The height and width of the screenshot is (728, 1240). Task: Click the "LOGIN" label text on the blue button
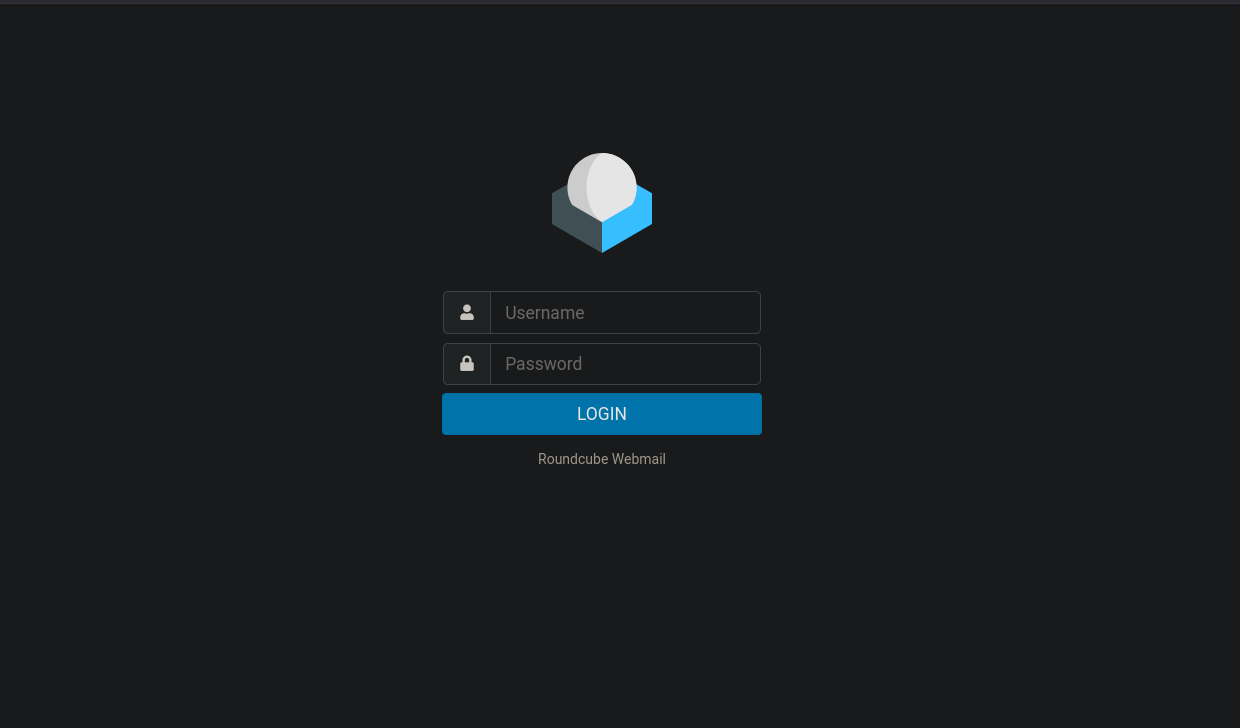pyautogui.click(x=602, y=414)
